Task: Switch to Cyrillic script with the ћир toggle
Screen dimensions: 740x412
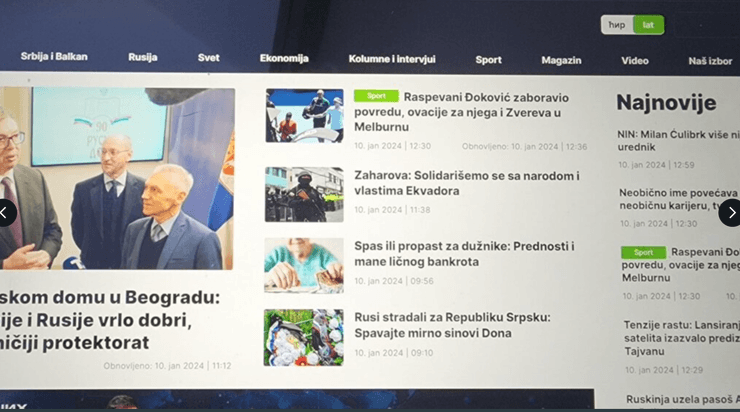Action: [x=617, y=25]
